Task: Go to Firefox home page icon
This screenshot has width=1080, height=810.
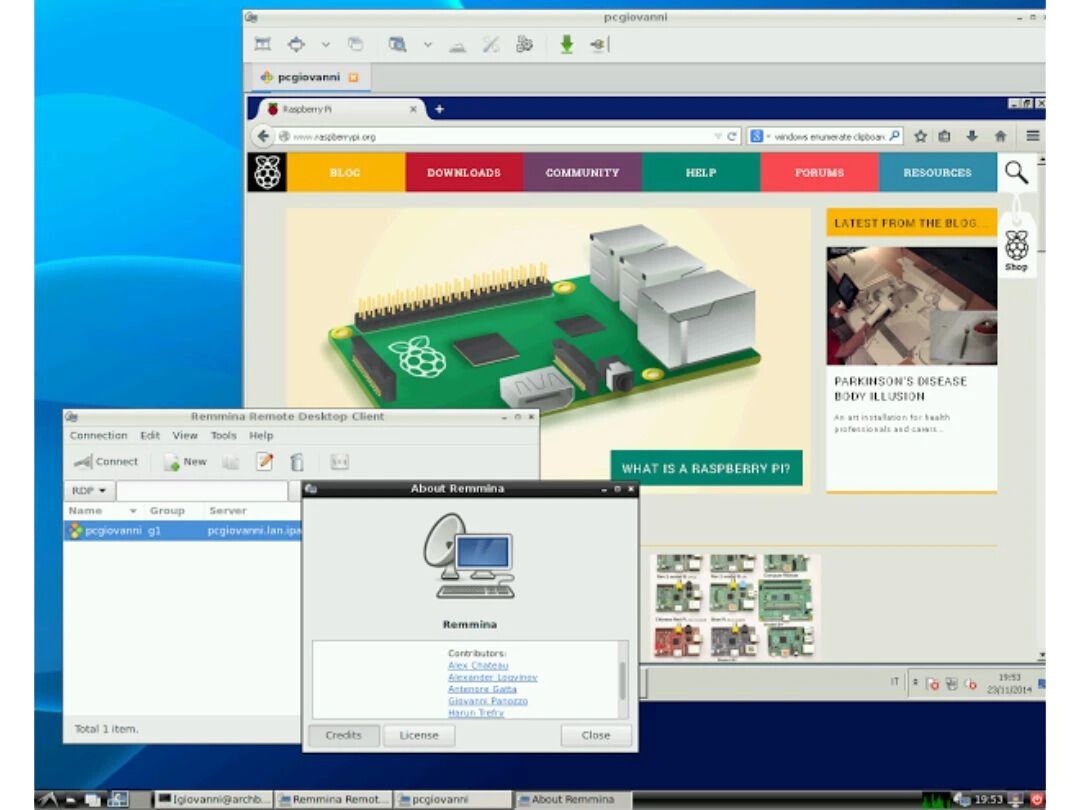Action: tap(1001, 136)
